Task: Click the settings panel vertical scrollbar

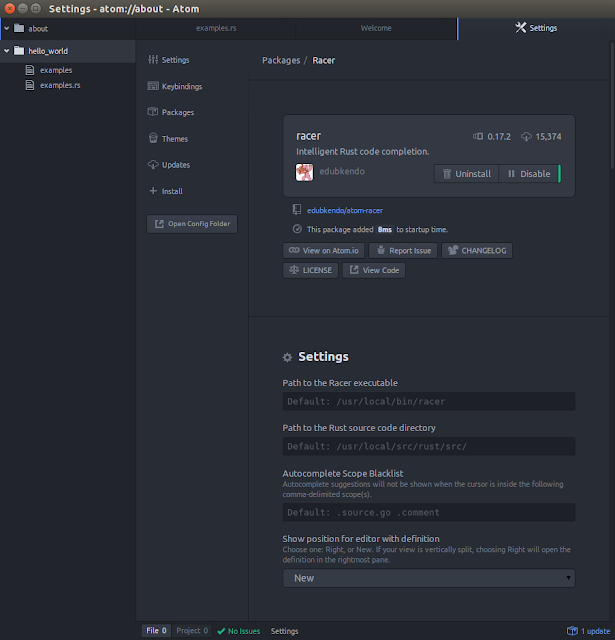Action: click(612, 104)
